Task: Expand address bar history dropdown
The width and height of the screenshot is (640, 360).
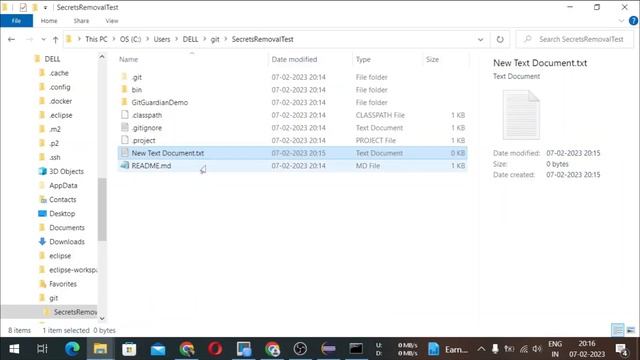Action: (480, 40)
